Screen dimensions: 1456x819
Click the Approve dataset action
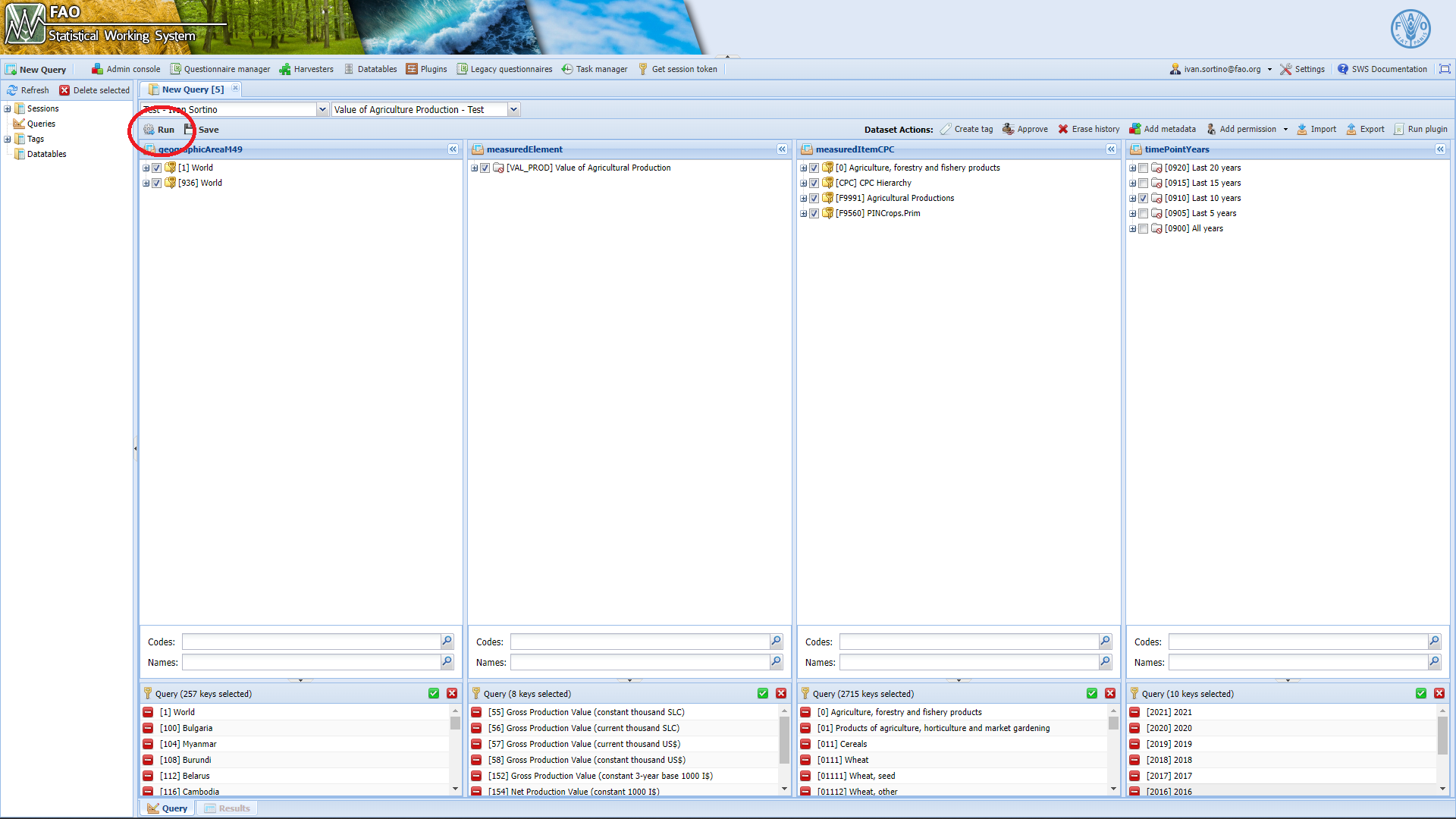pos(1025,130)
